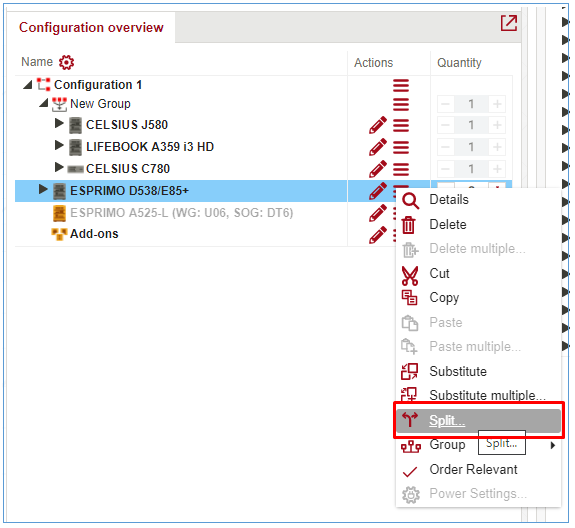Select the LIFEBOOK A359 i3 HD item
This screenshot has height=528, width=575.
(150, 147)
